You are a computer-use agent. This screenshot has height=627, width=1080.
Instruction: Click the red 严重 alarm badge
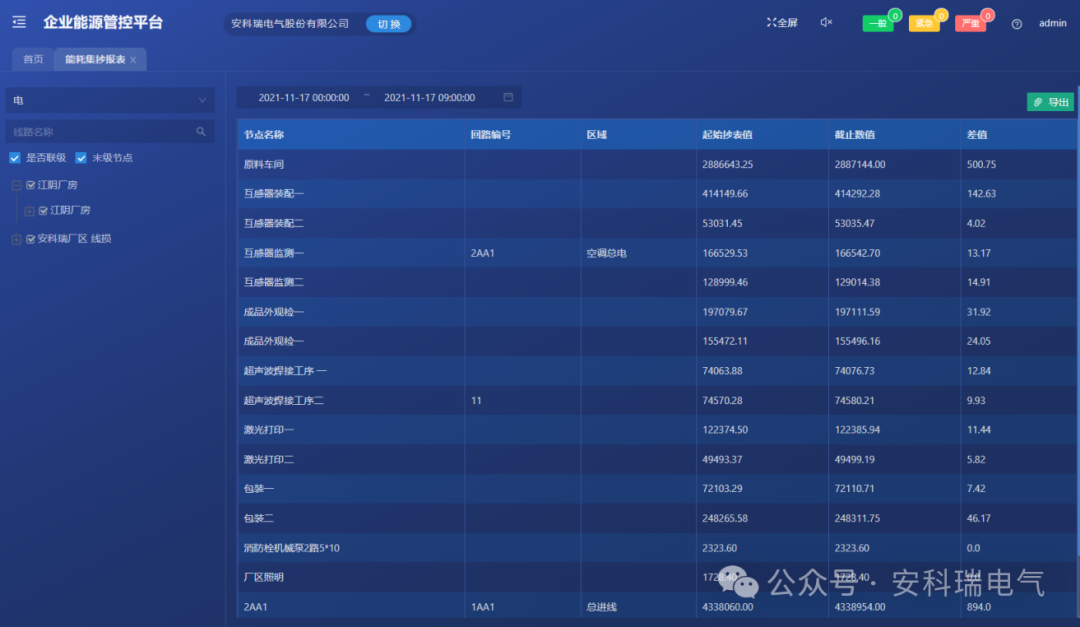(970, 23)
